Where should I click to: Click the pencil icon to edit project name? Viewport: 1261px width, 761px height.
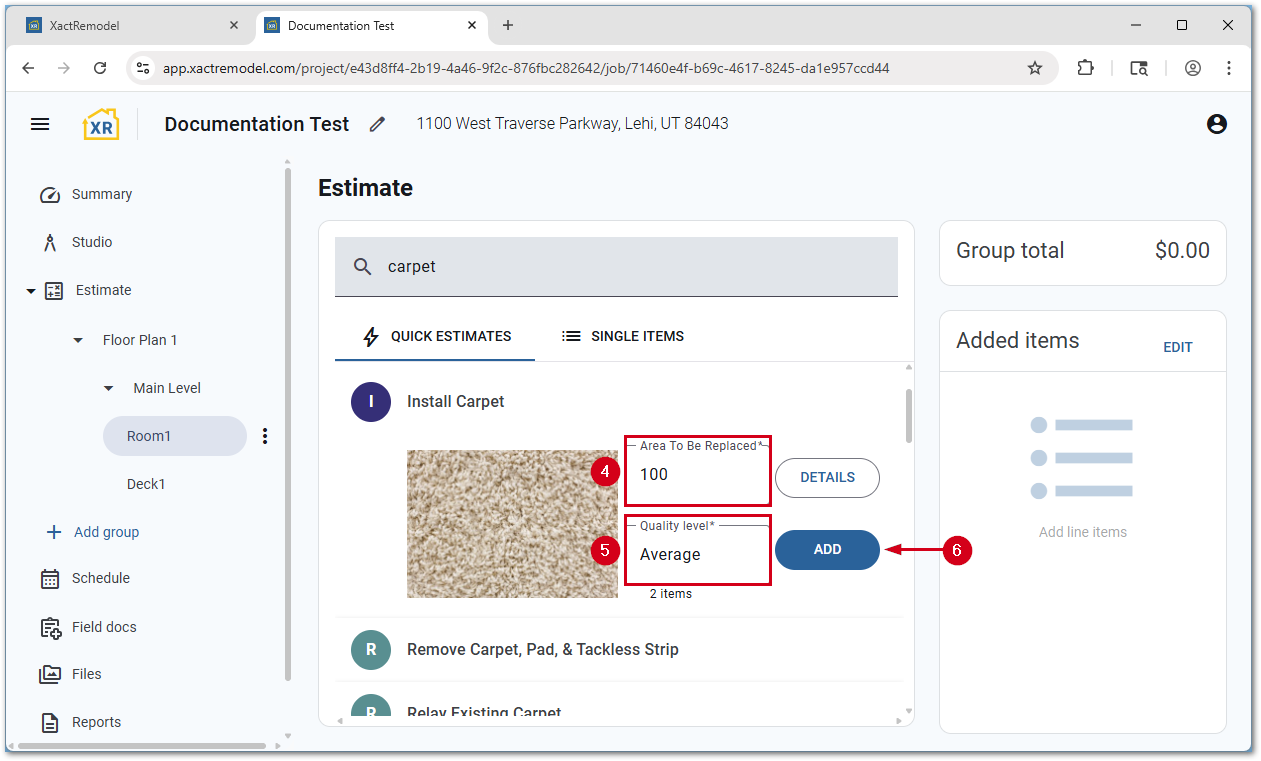point(377,124)
